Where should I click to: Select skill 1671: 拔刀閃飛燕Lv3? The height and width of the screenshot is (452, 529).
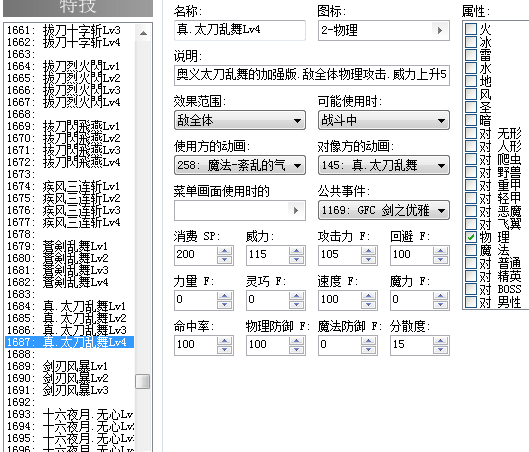pos(70,150)
